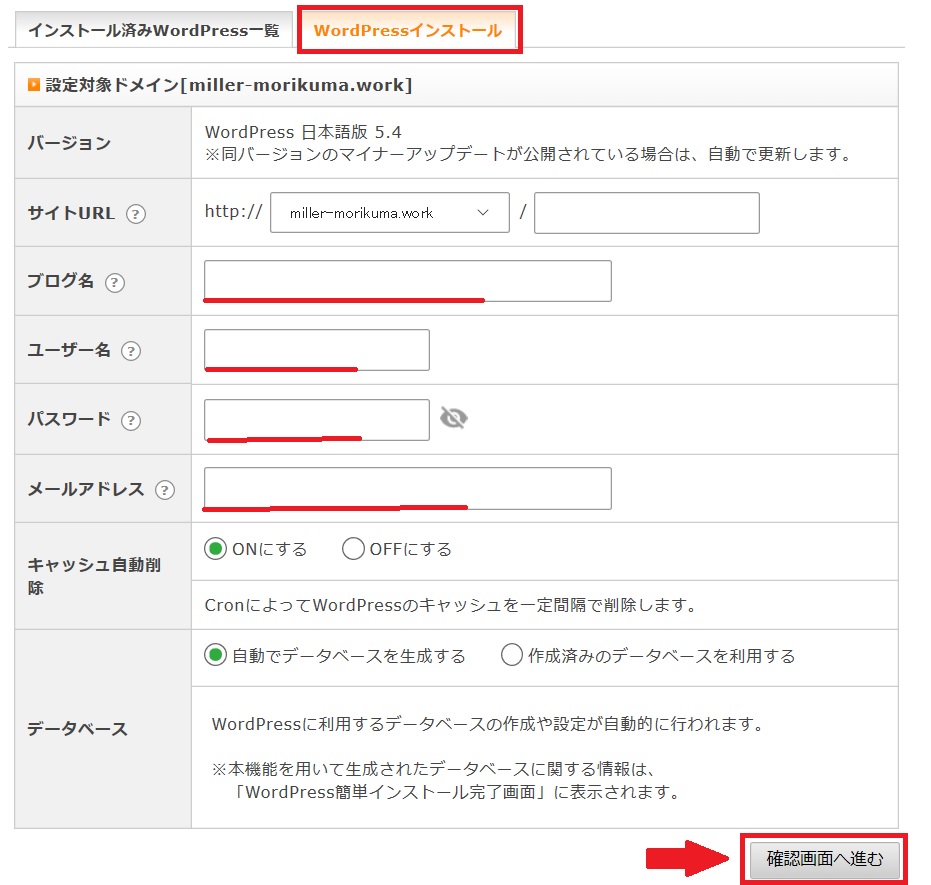The width and height of the screenshot is (931, 885).
Task: Click the 設定対象ドメイン[miller-morikuma.work] heading
Action: [229, 85]
